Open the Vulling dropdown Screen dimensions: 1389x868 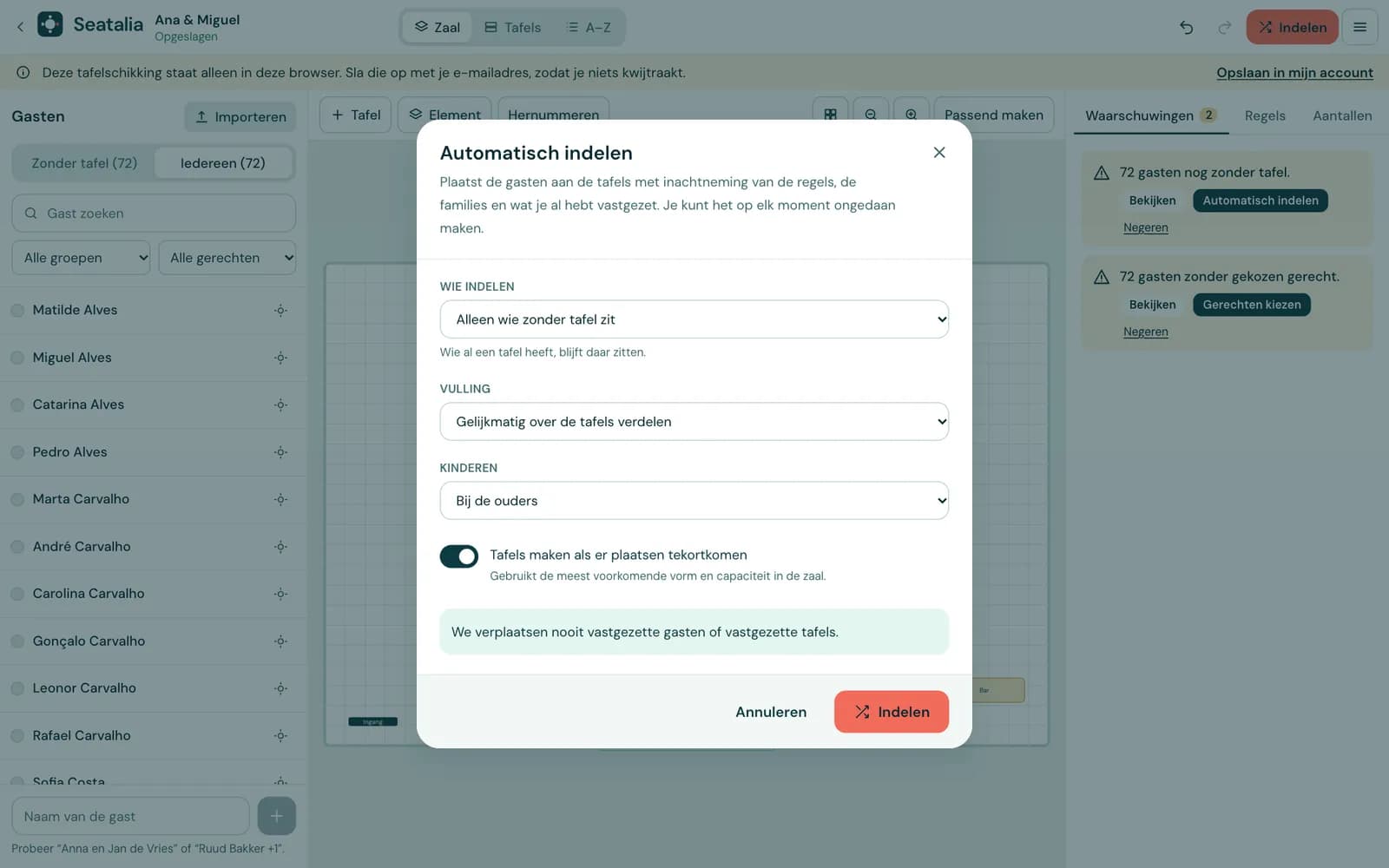(694, 422)
